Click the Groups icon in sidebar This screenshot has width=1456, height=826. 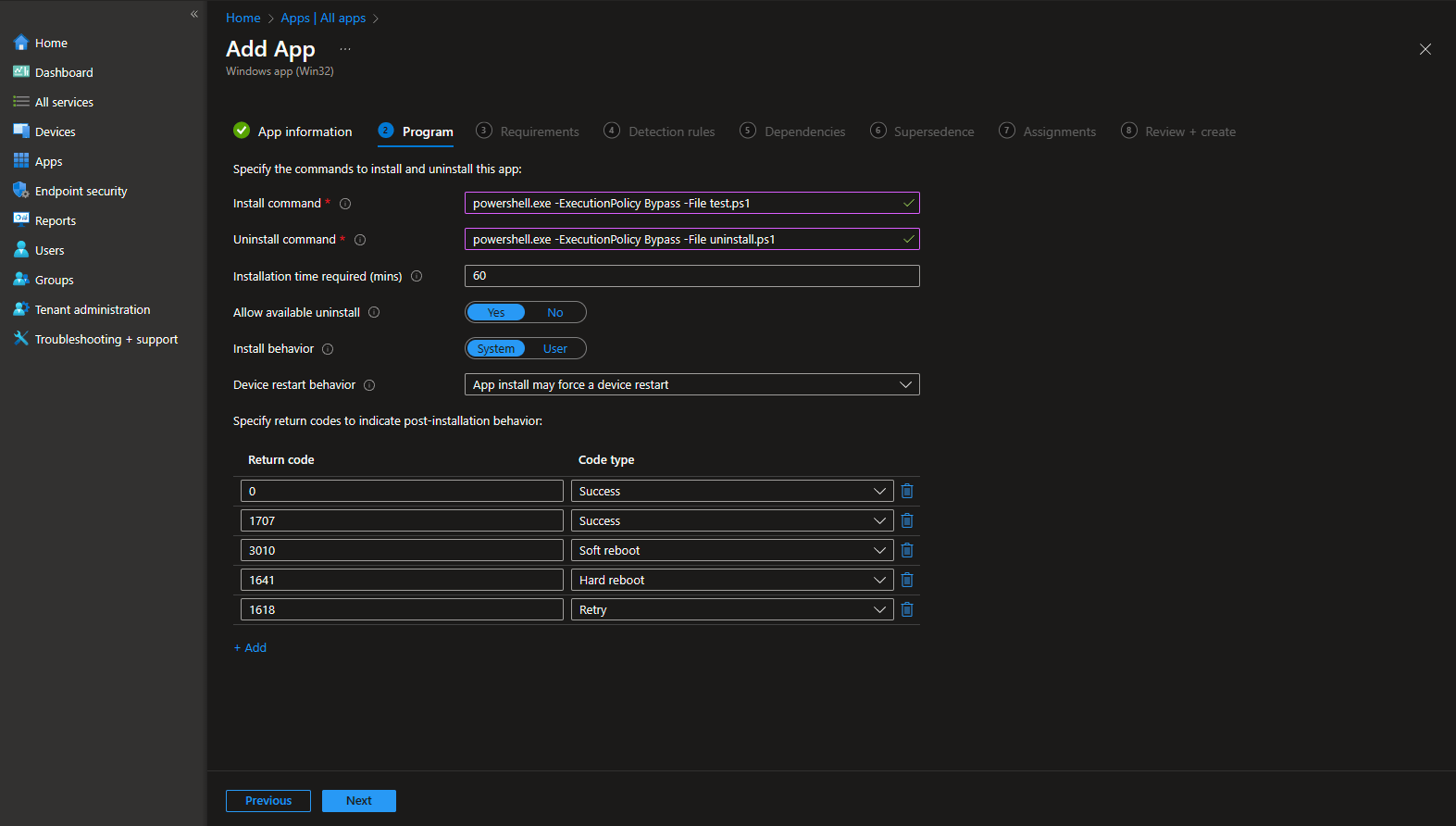click(21, 280)
